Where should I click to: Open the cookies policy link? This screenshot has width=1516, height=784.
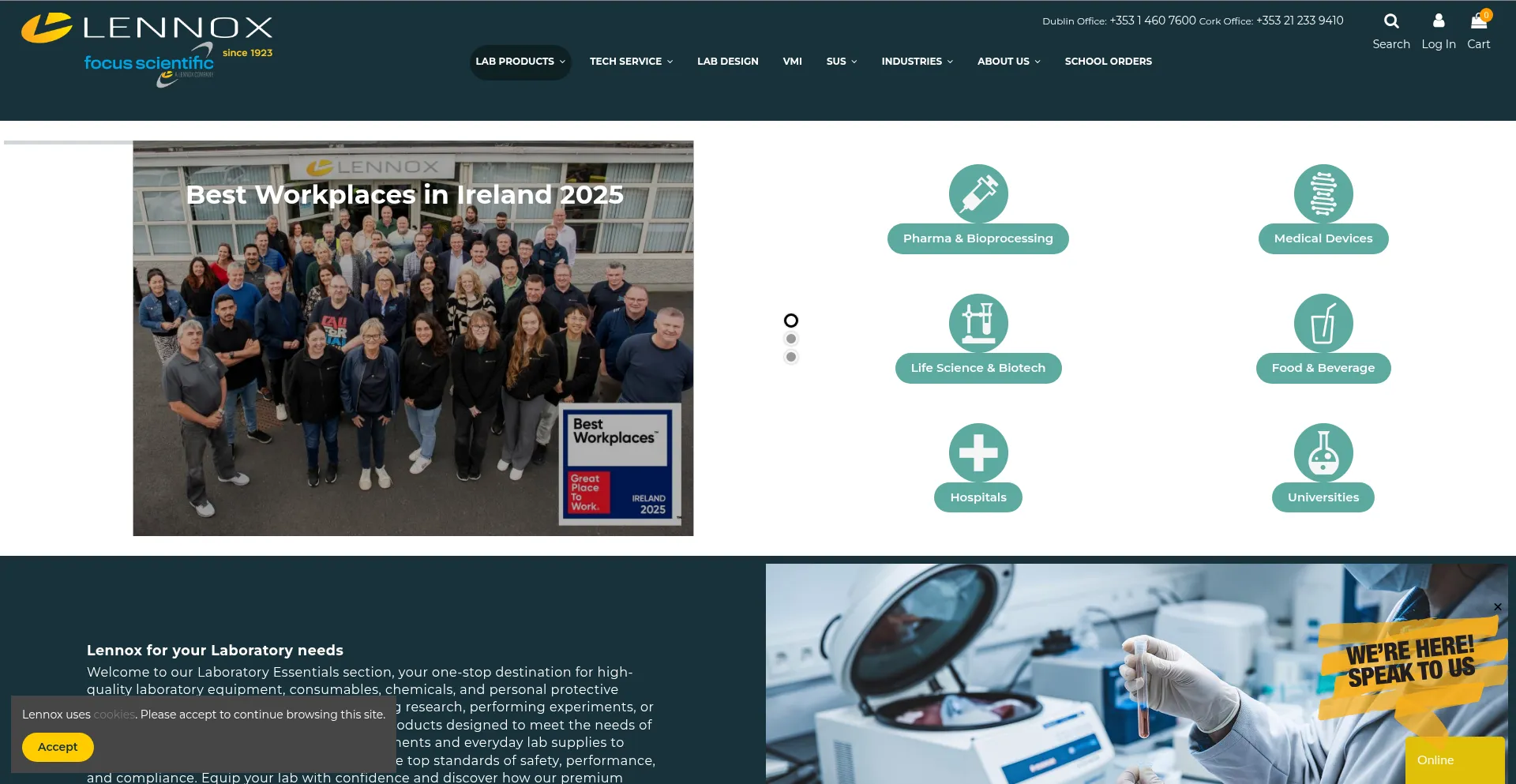[114, 715]
